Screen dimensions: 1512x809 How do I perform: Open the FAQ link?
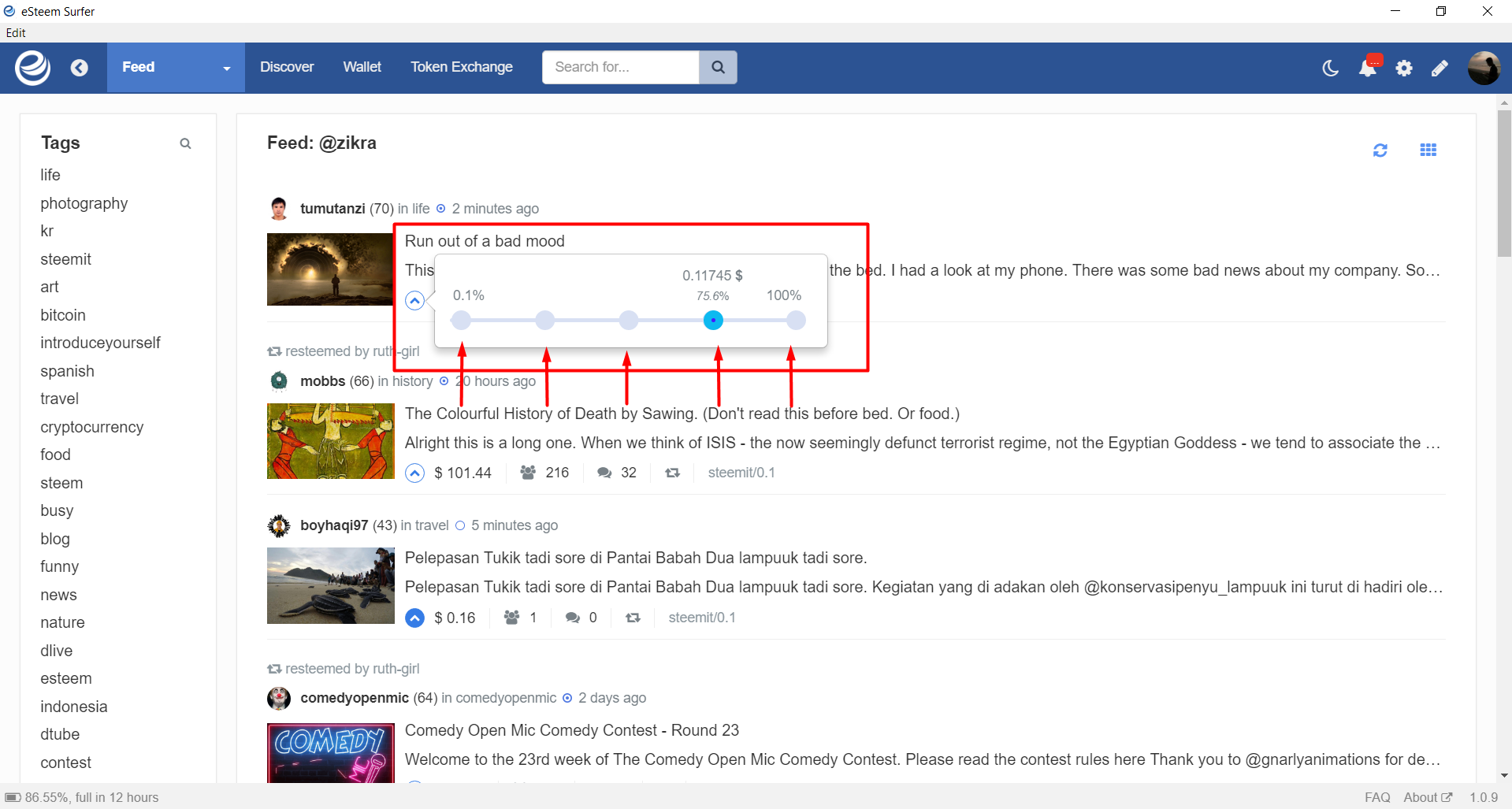coord(1377,797)
